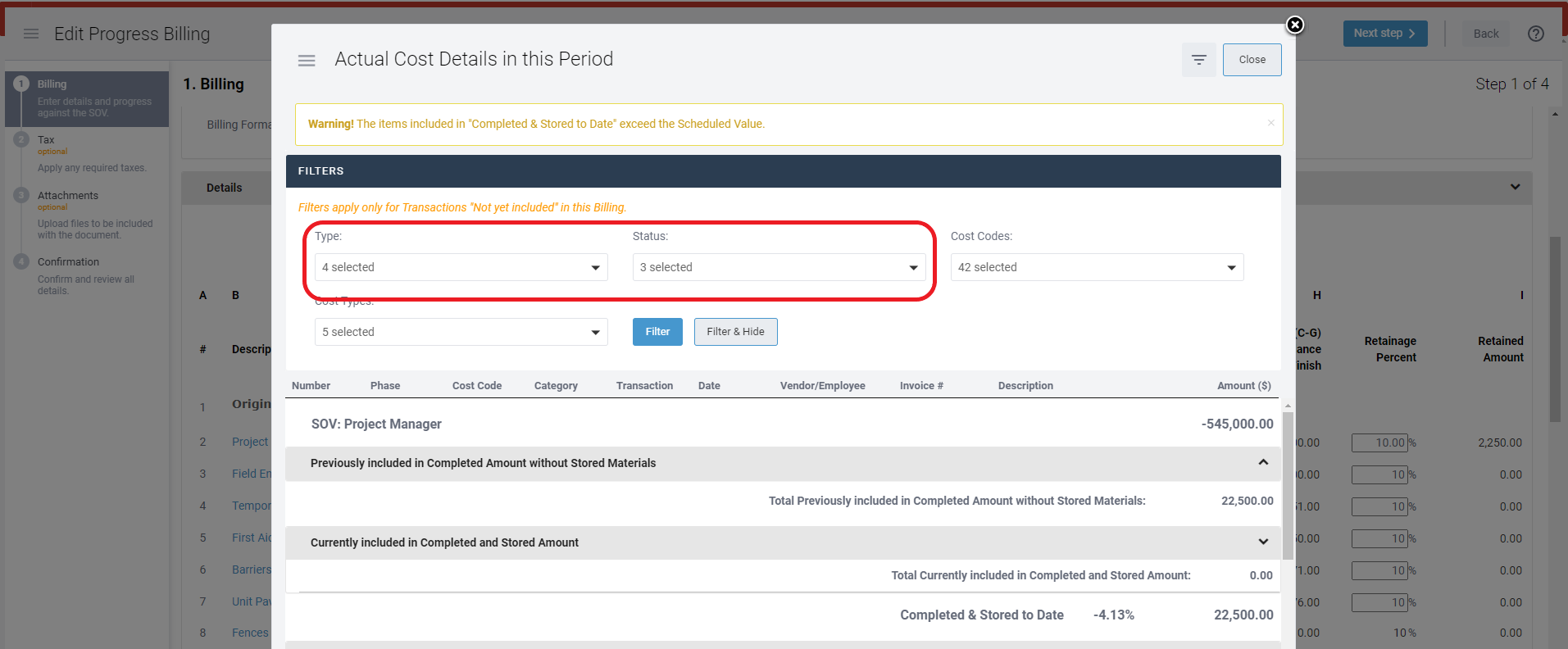Open the Cost Codes dropdown
This screenshot has height=649, width=1568.
click(x=1097, y=267)
